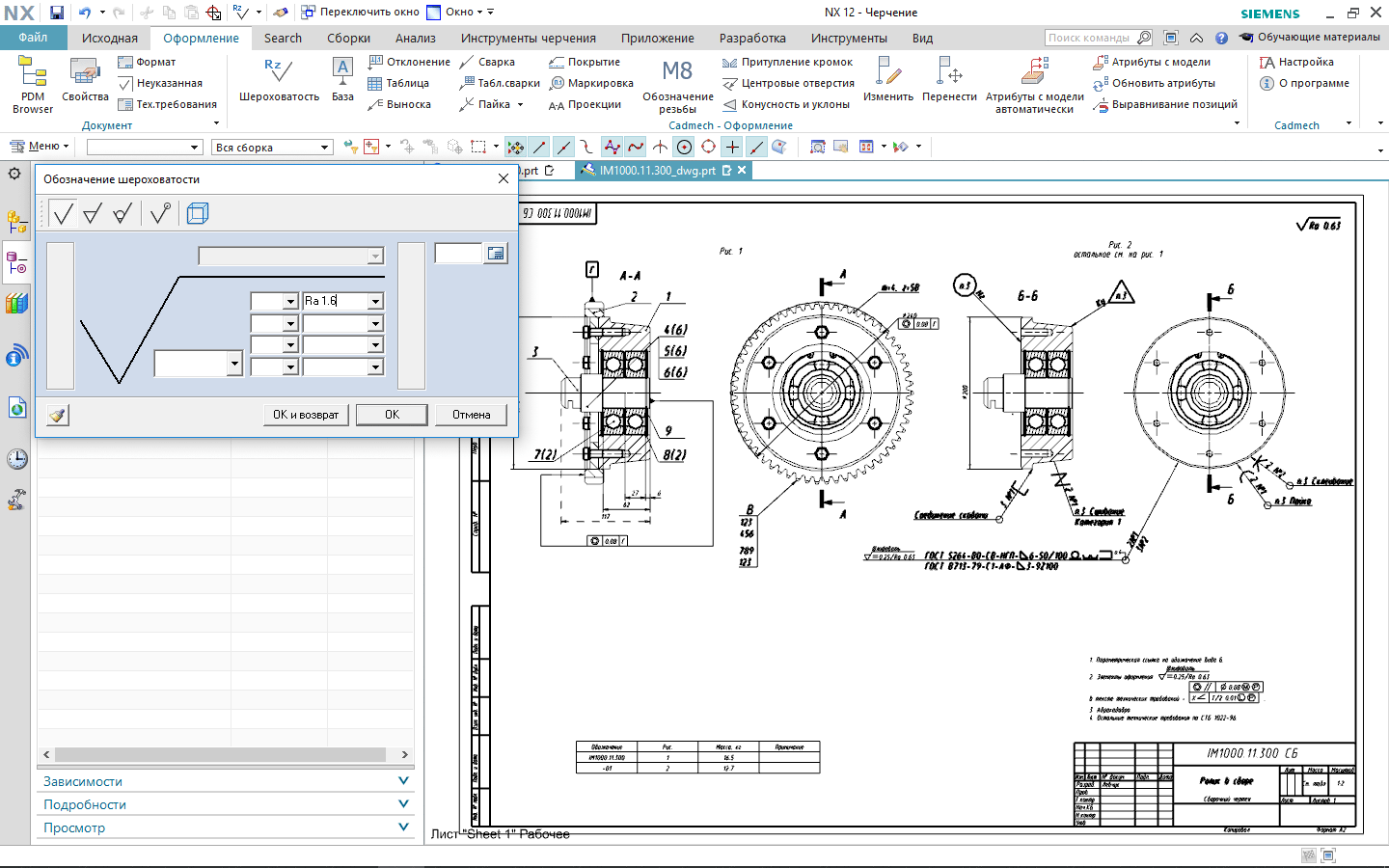Viewport: 1389px width, 868px height.
Task: Click the blue 3D box icon in dialog
Action: click(198, 213)
